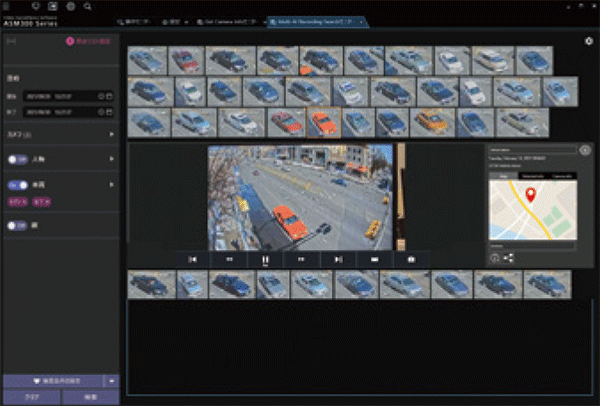Click the orange car in the video view
This screenshot has width=600, height=406.
(290, 222)
